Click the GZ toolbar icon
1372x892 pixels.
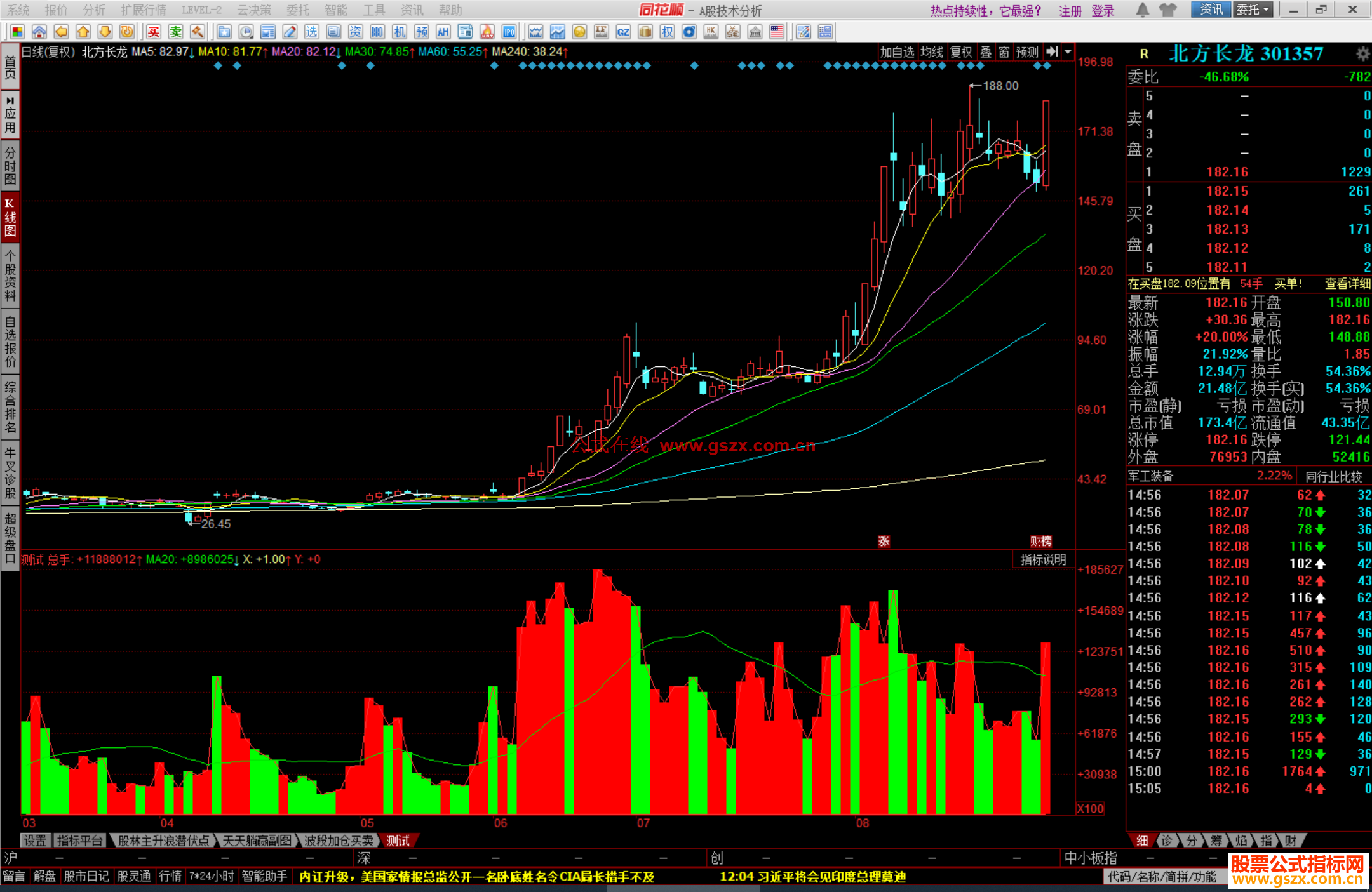tap(623, 32)
